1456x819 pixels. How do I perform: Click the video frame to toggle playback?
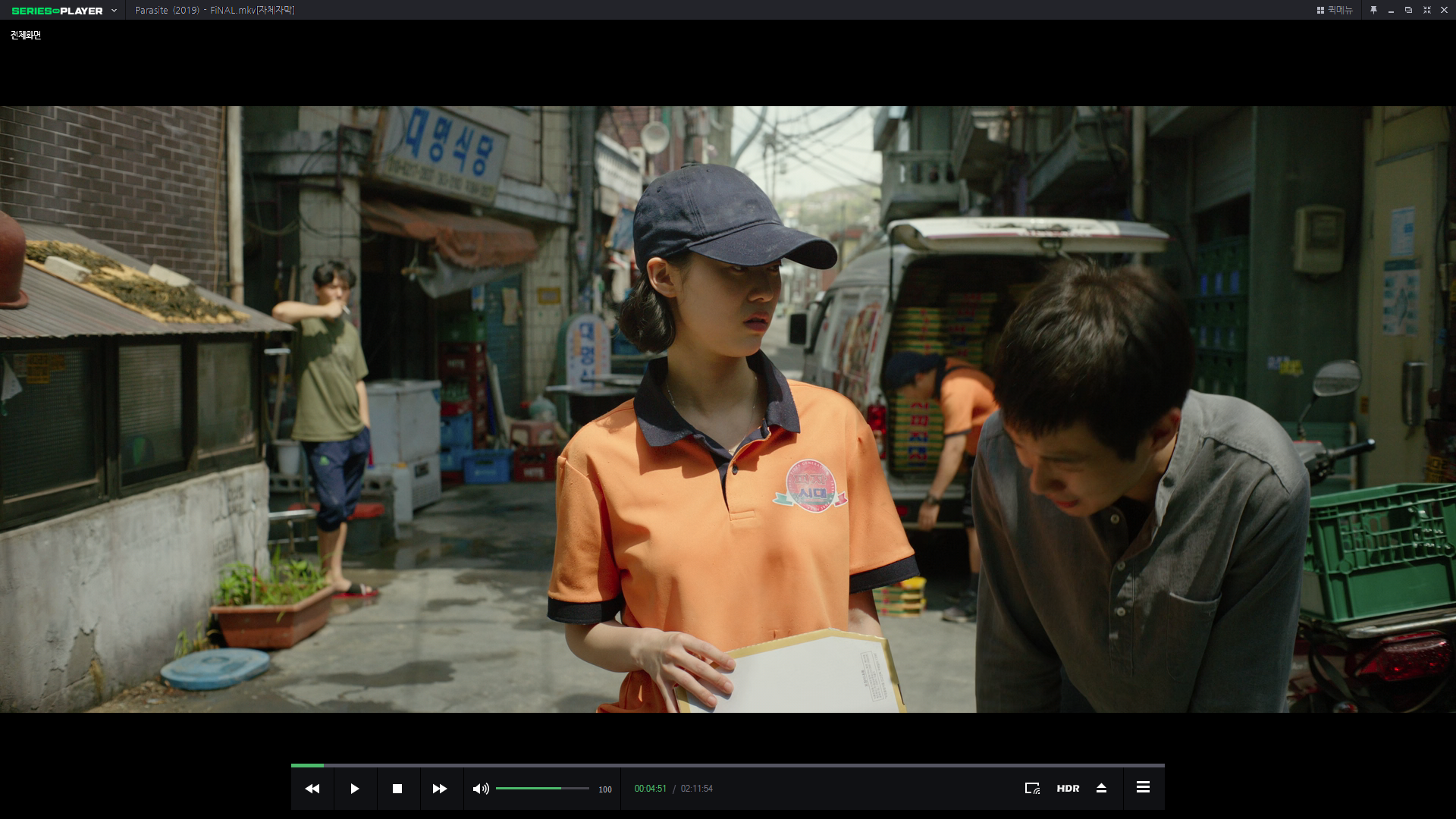[728, 409]
